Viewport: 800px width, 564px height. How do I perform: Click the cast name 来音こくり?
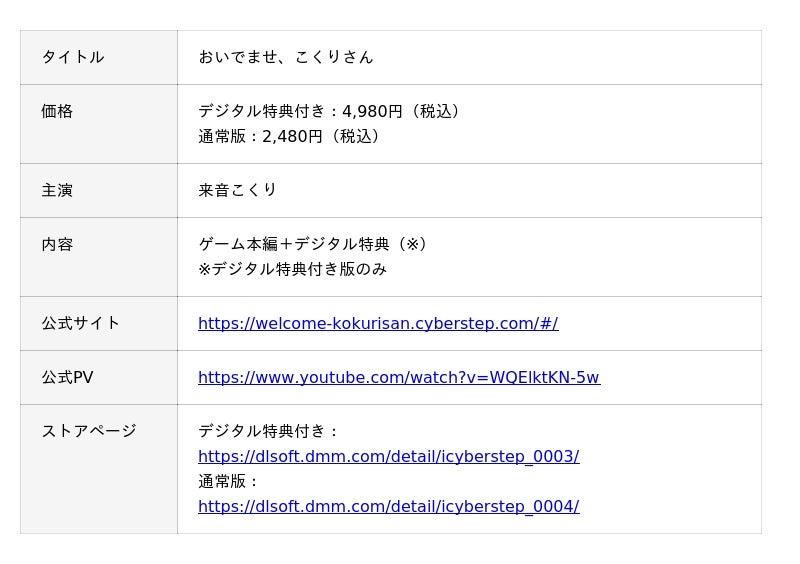click(x=237, y=190)
